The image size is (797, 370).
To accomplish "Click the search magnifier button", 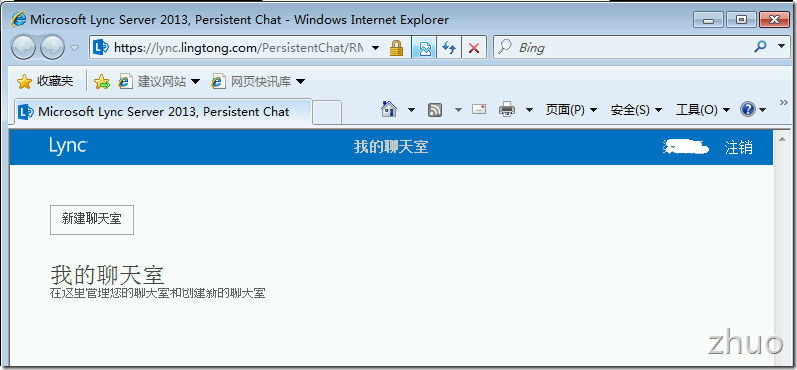I will pyautogui.click(x=760, y=47).
